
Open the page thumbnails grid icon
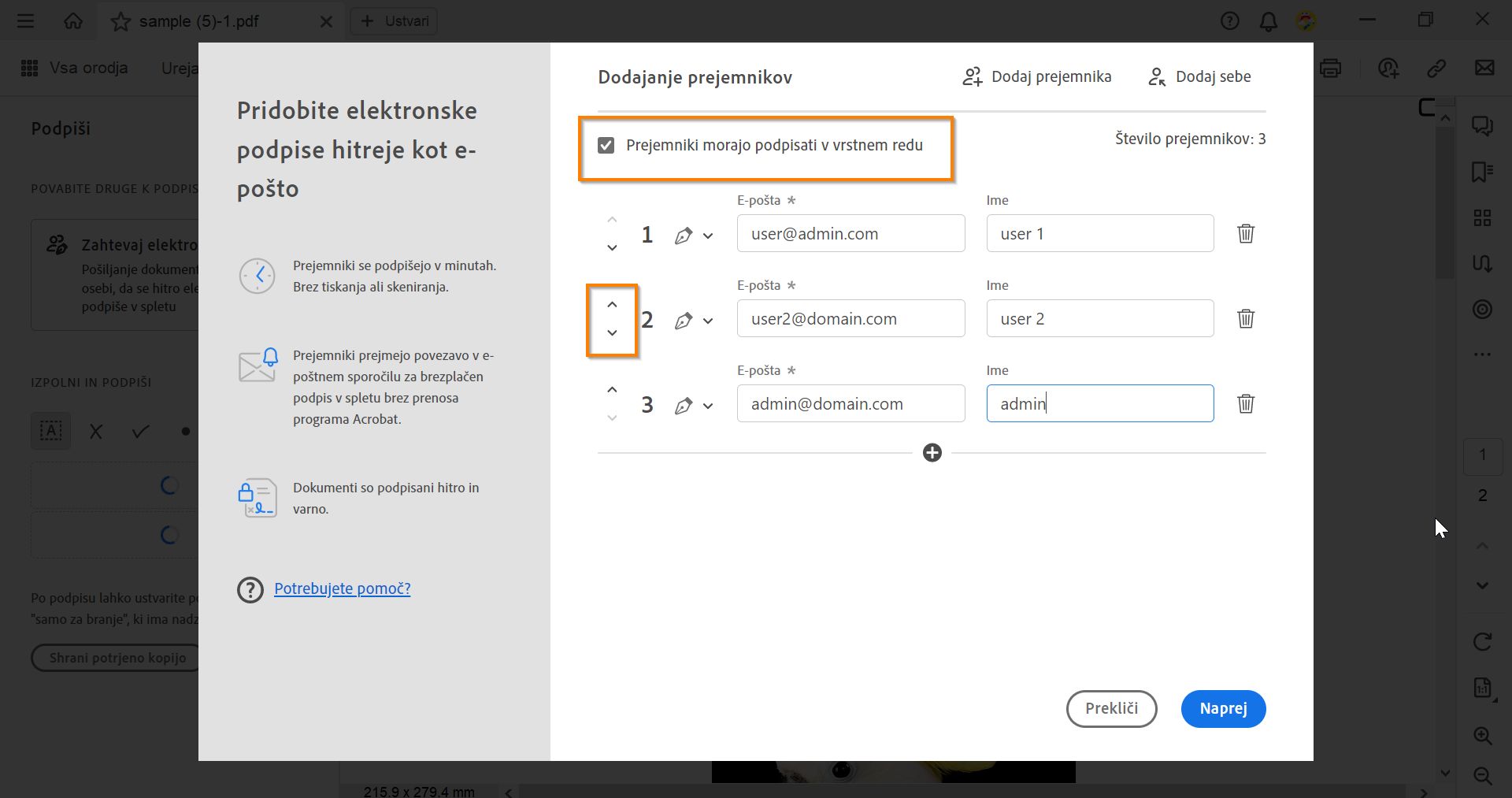[x=1483, y=218]
